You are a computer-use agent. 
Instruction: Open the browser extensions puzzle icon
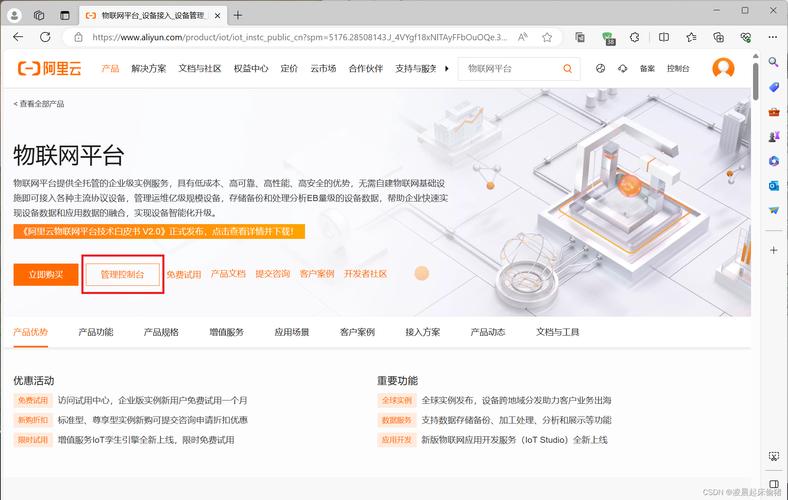pos(635,37)
